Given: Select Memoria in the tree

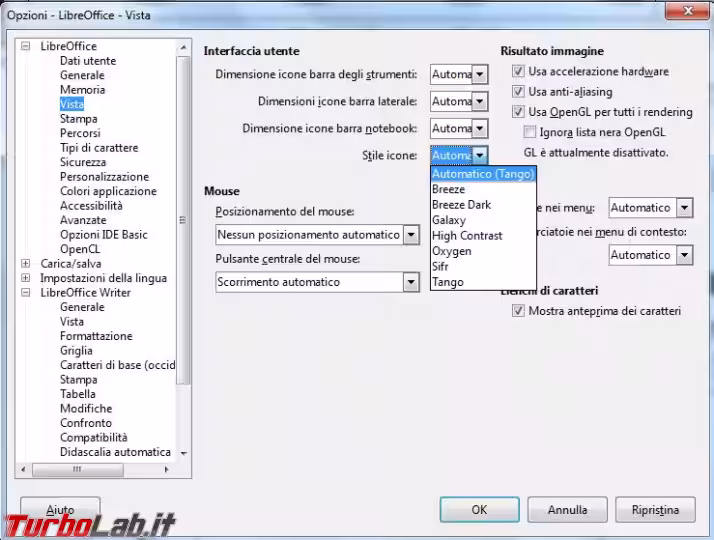Looking at the screenshot, I should pyautogui.click(x=82, y=90).
